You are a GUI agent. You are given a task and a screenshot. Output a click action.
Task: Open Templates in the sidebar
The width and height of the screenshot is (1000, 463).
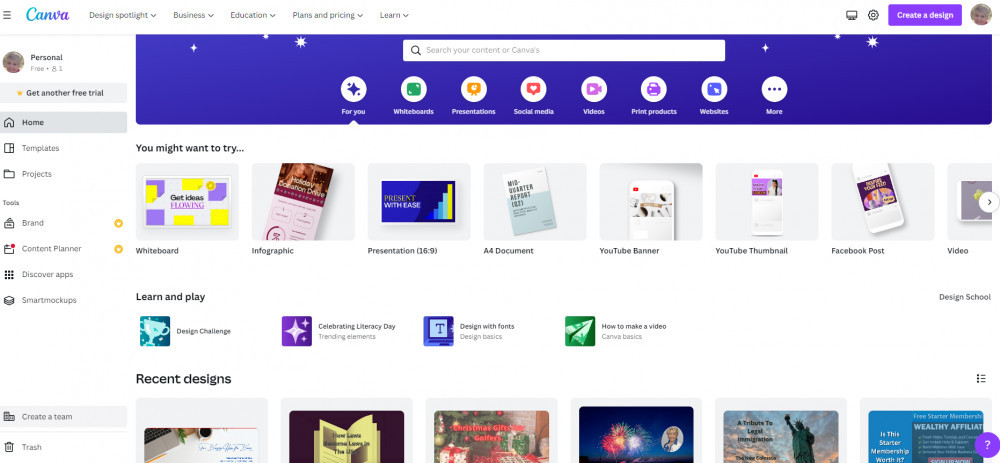click(64, 148)
